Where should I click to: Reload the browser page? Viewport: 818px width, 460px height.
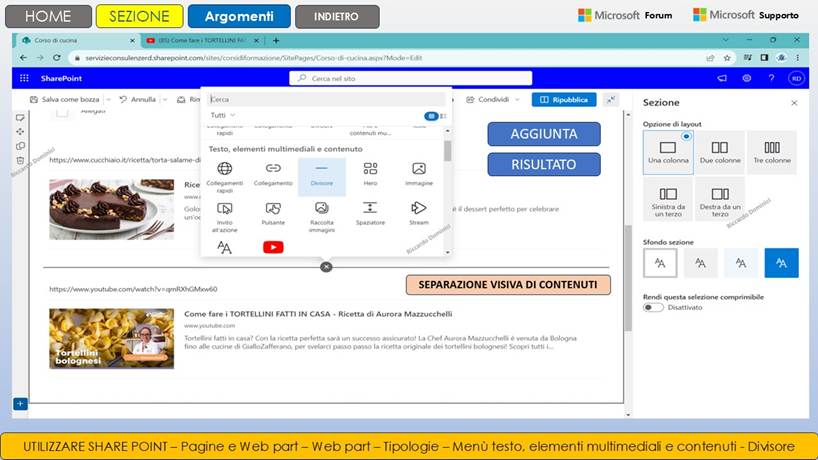[x=56, y=58]
